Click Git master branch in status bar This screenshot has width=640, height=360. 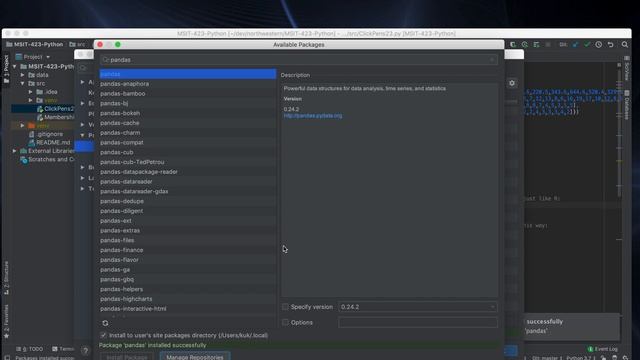tap(547, 358)
